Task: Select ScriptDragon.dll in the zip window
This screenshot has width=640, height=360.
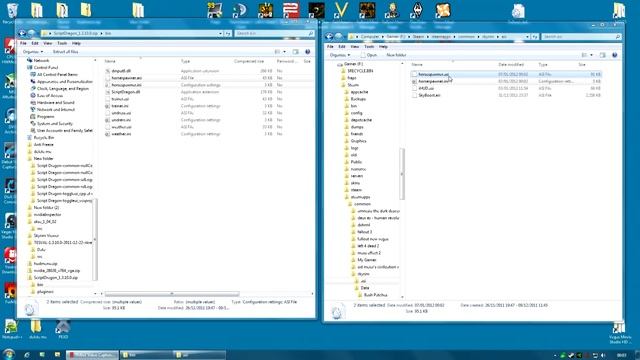Action: 126,92
